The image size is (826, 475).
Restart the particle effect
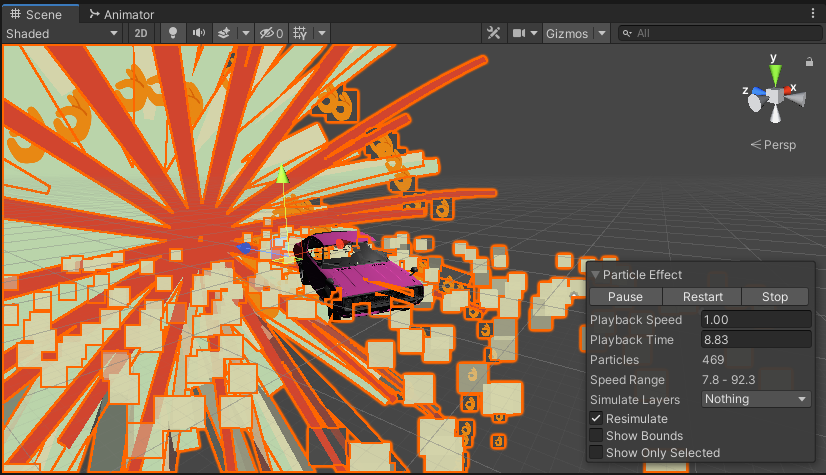coord(702,296)
